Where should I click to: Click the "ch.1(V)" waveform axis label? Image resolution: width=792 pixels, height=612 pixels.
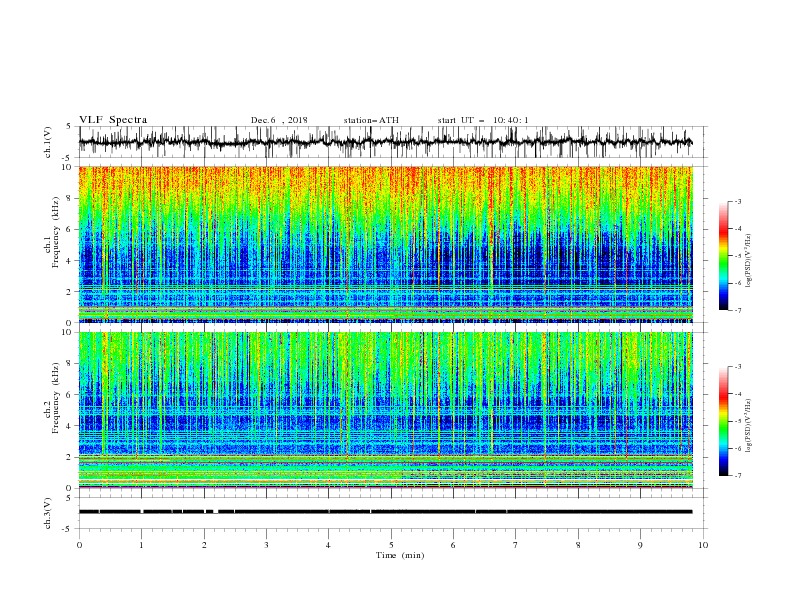[48, 142]
